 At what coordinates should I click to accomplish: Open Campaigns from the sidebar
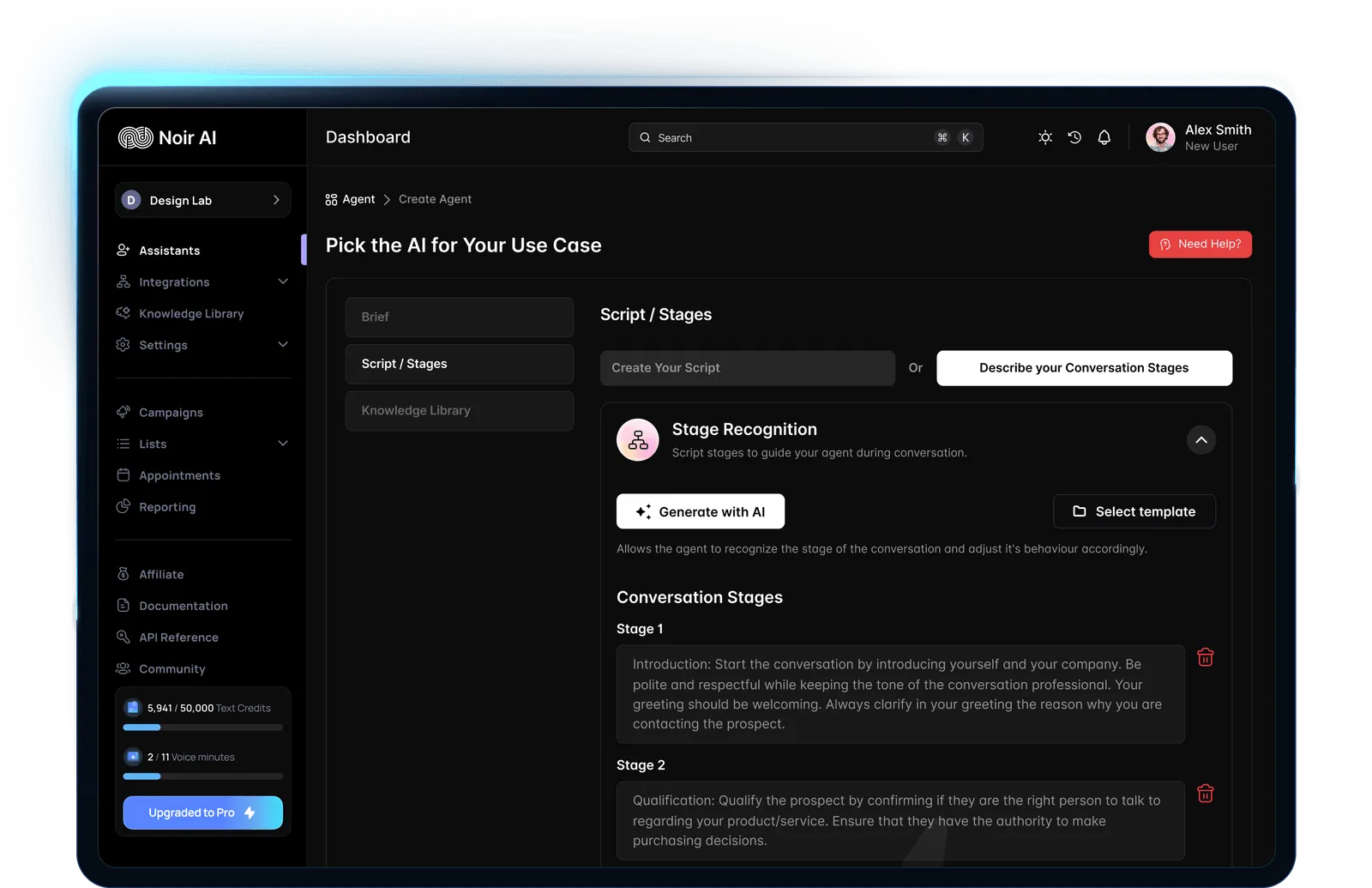(170, 412)
